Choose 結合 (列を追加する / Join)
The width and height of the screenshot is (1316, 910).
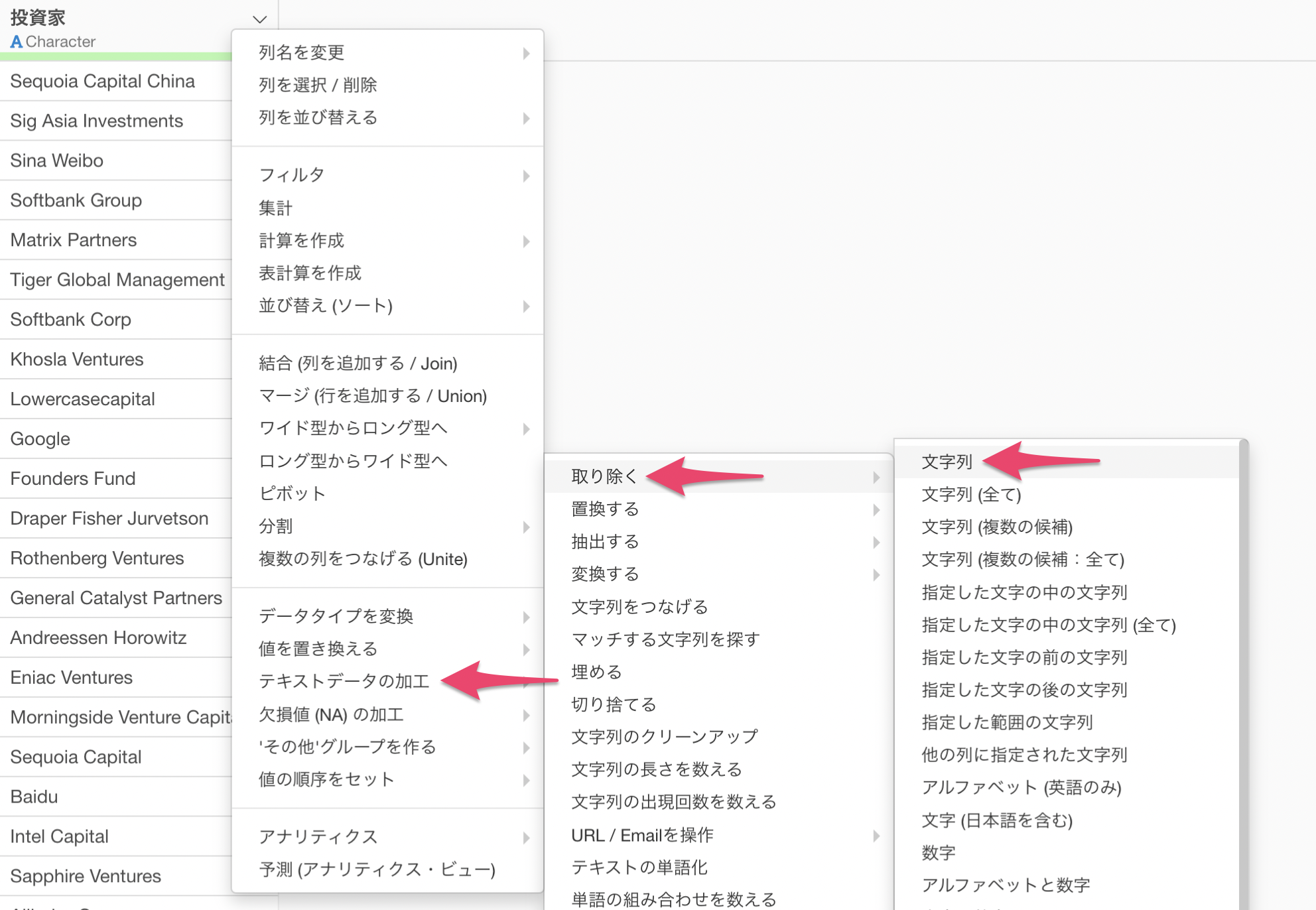358,363
